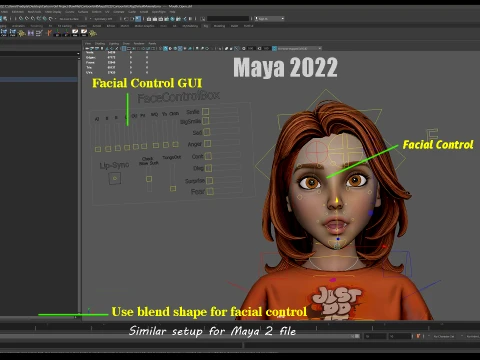Select the Conf slider handle
Screen dimensions: 480x360
click(x=208, y=156)
